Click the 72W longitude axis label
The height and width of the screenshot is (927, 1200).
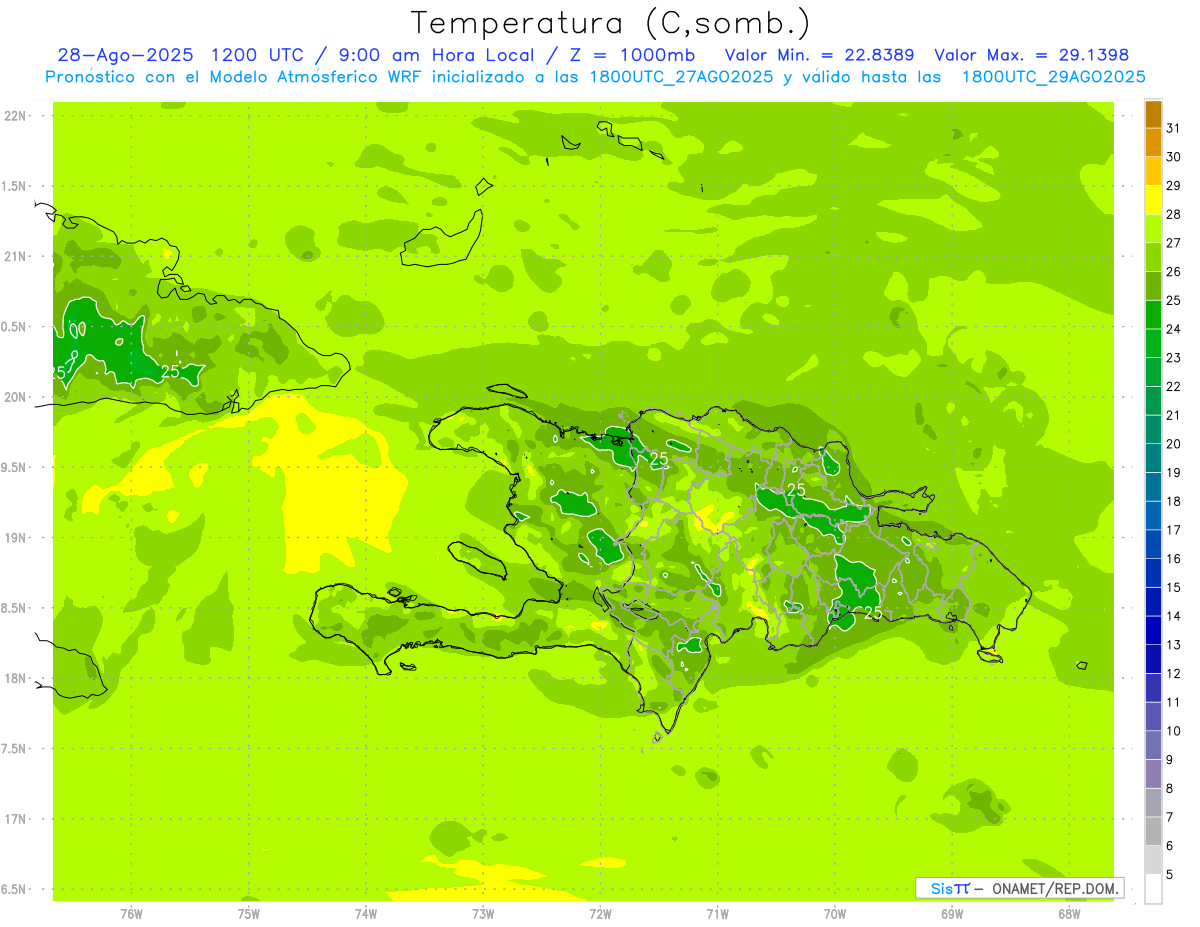[600, 913]
